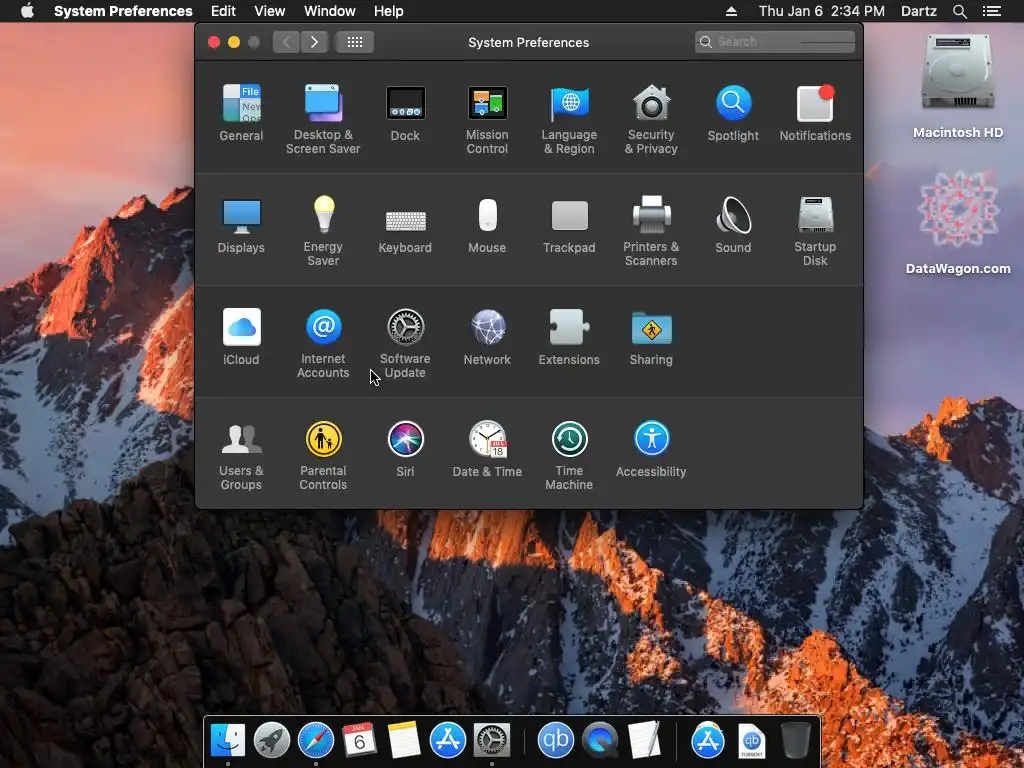The width and height of the screenshot is (1024, 768).
Task: Open the Trash in the Dock
Action: coord(795,740)
